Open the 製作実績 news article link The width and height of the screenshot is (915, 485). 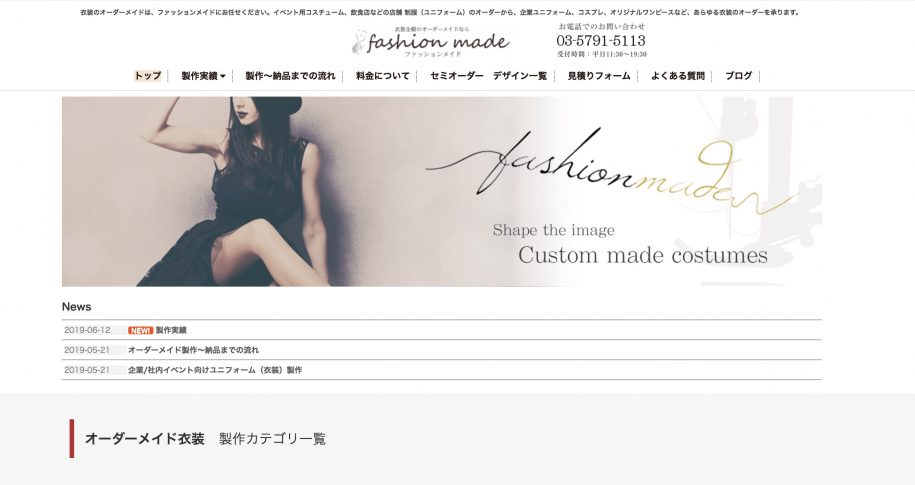pyautogui.click(x=171, y=330)
